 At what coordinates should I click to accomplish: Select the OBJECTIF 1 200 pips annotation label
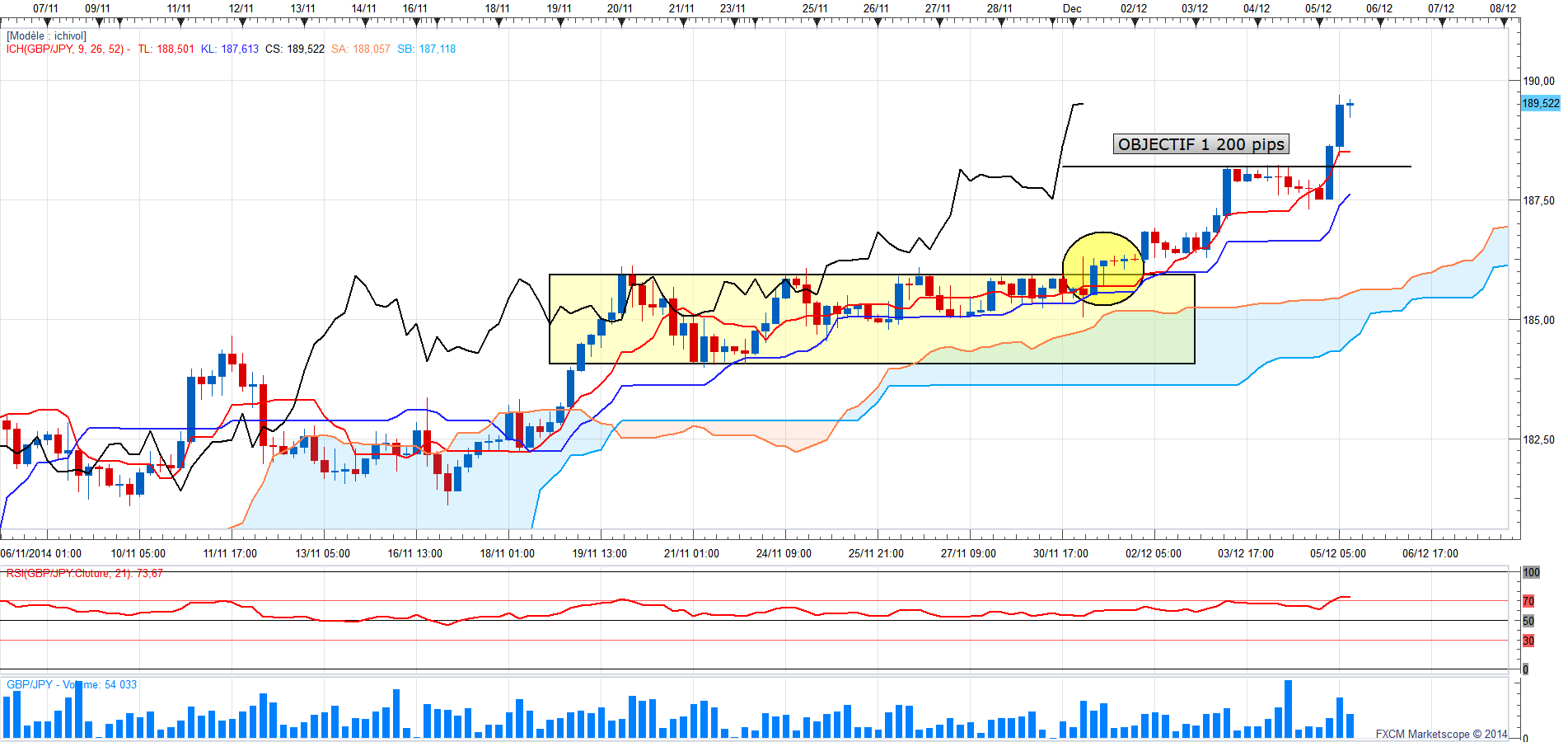coord(1201,144)
